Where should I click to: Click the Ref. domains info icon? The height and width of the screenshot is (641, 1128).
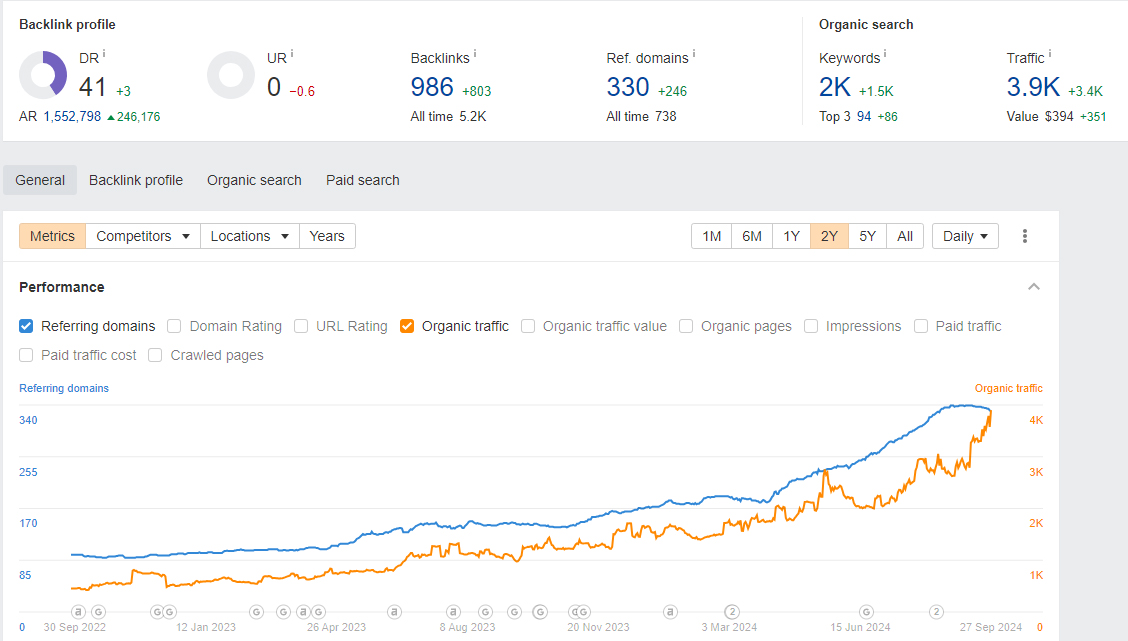click(x=693, y=53)
